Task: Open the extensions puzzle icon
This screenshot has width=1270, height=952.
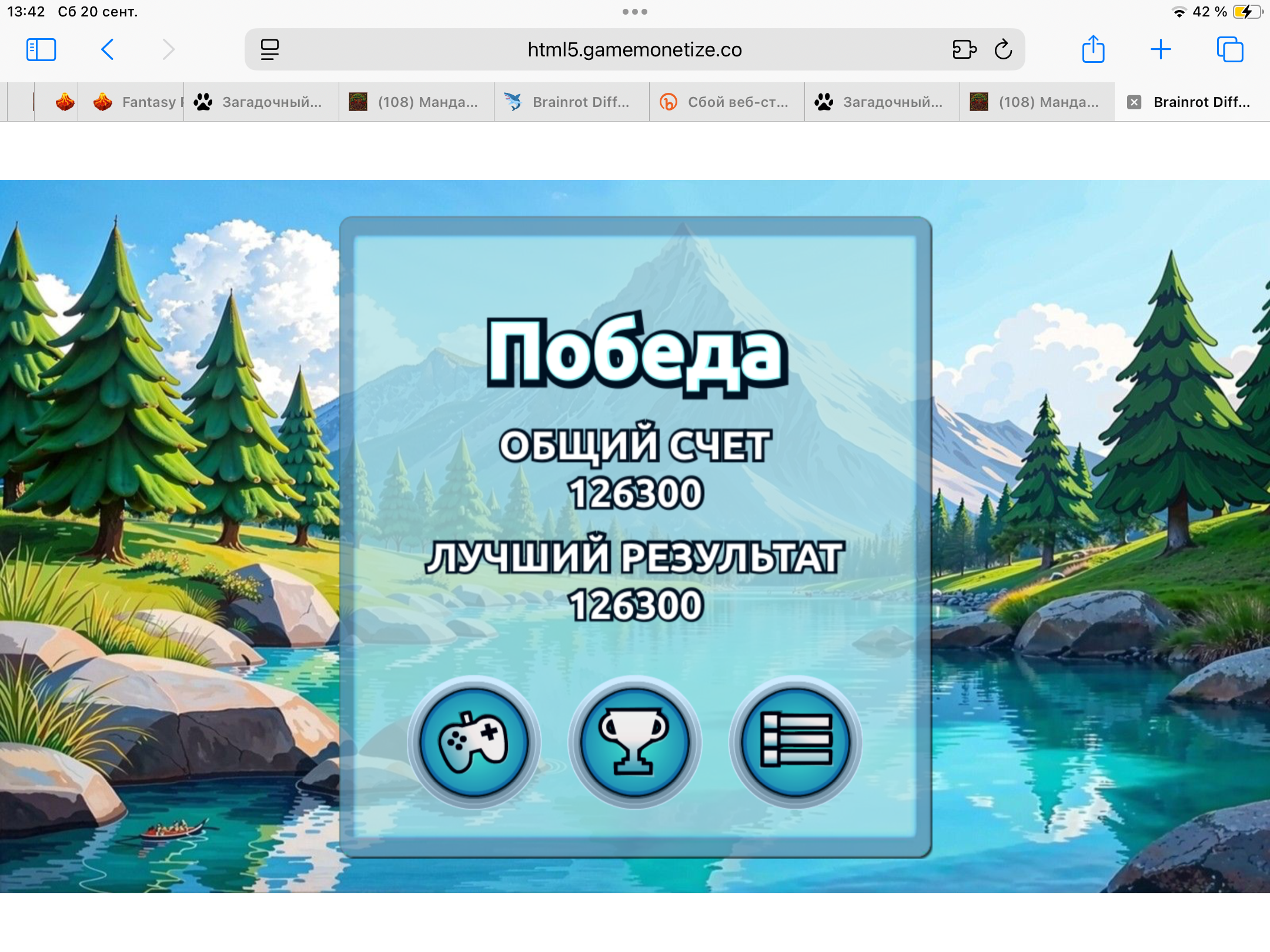Action: [x=964, y=50]
